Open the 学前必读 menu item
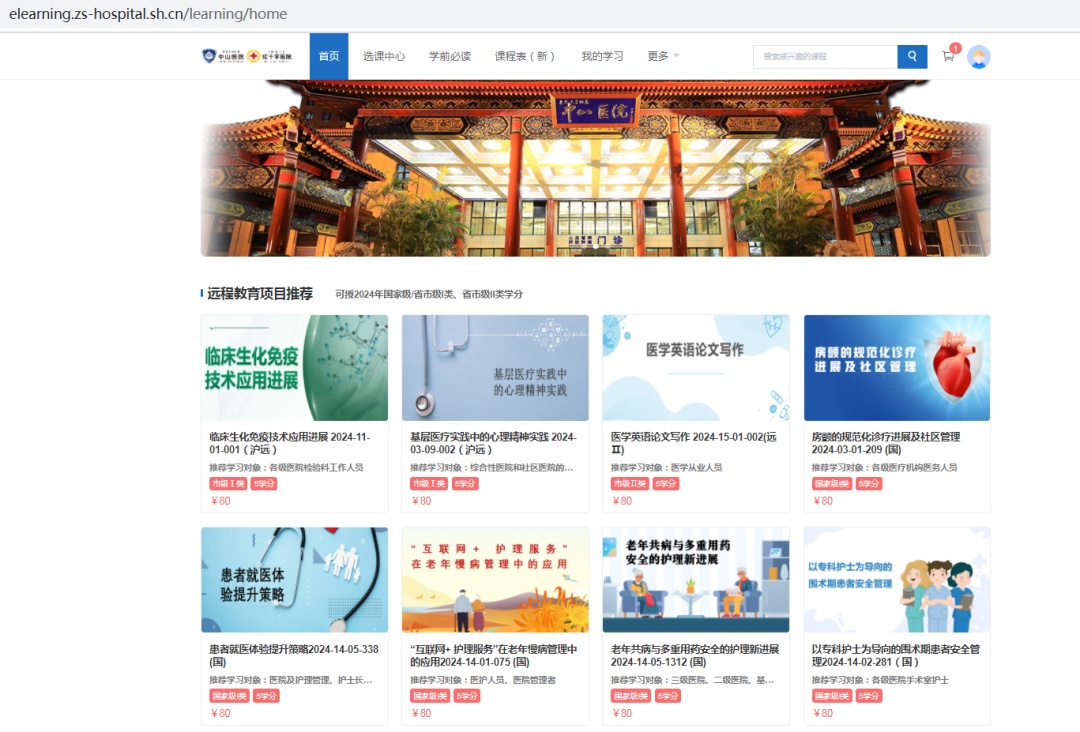The image size is (1080, 732). pyautogui.click(x=450, y=56)
